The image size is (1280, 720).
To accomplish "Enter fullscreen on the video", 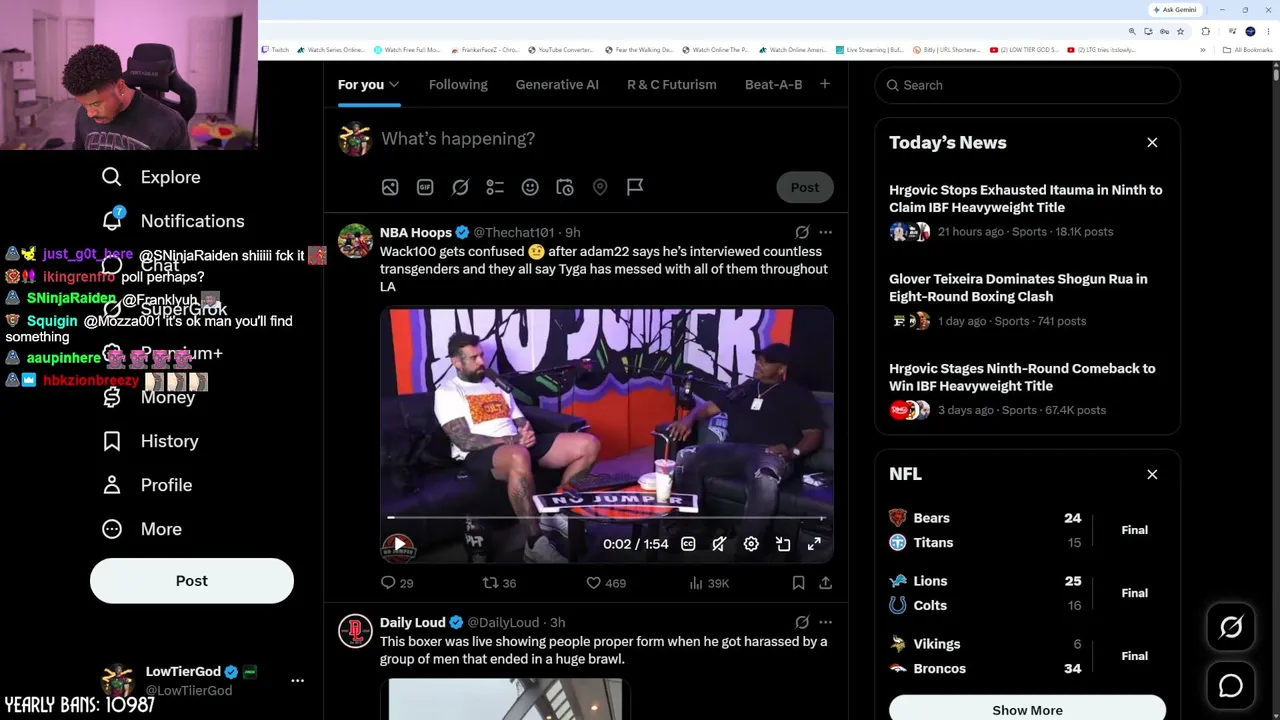I will (x=814, y=544).
